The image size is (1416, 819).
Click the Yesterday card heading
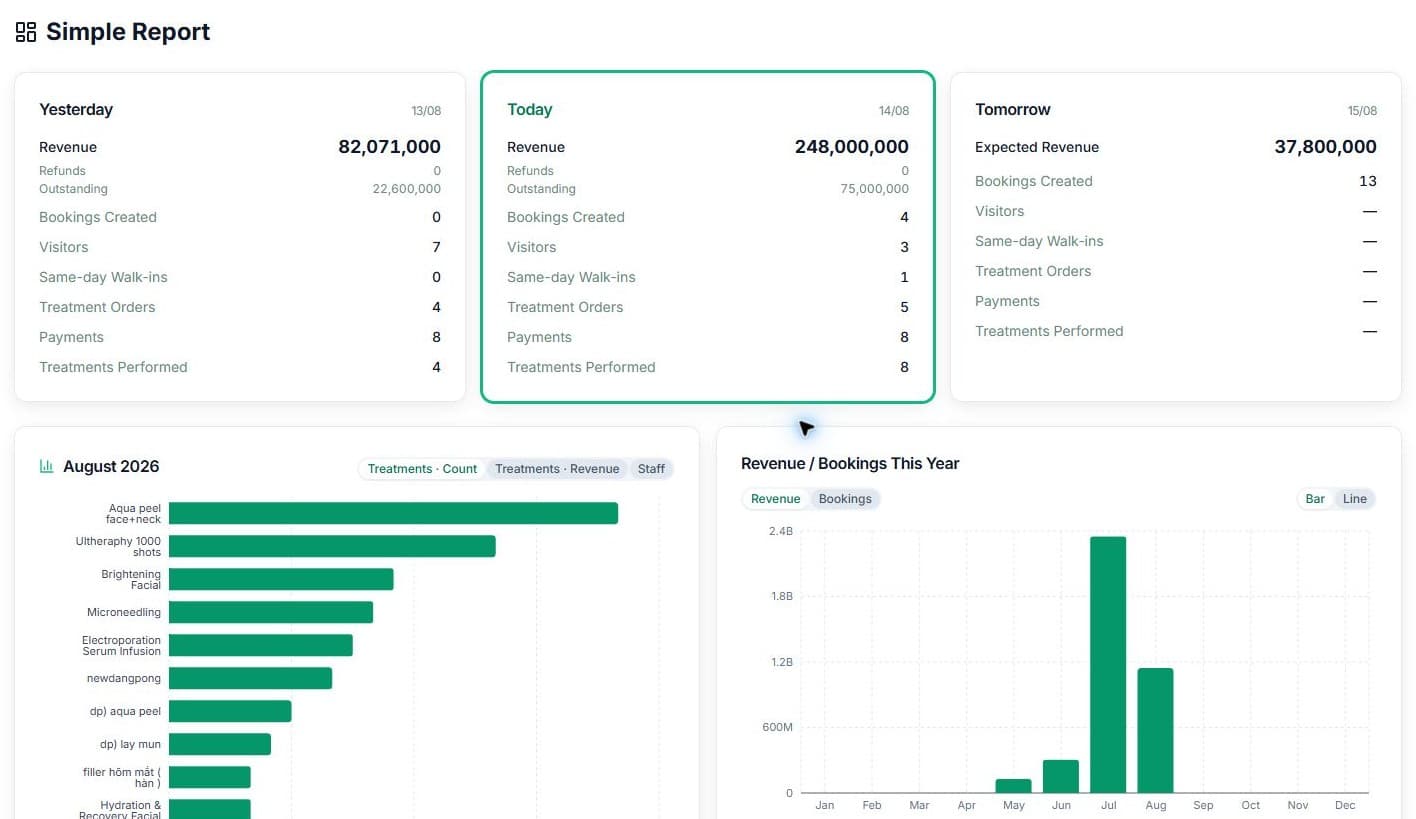click(76, 110)
